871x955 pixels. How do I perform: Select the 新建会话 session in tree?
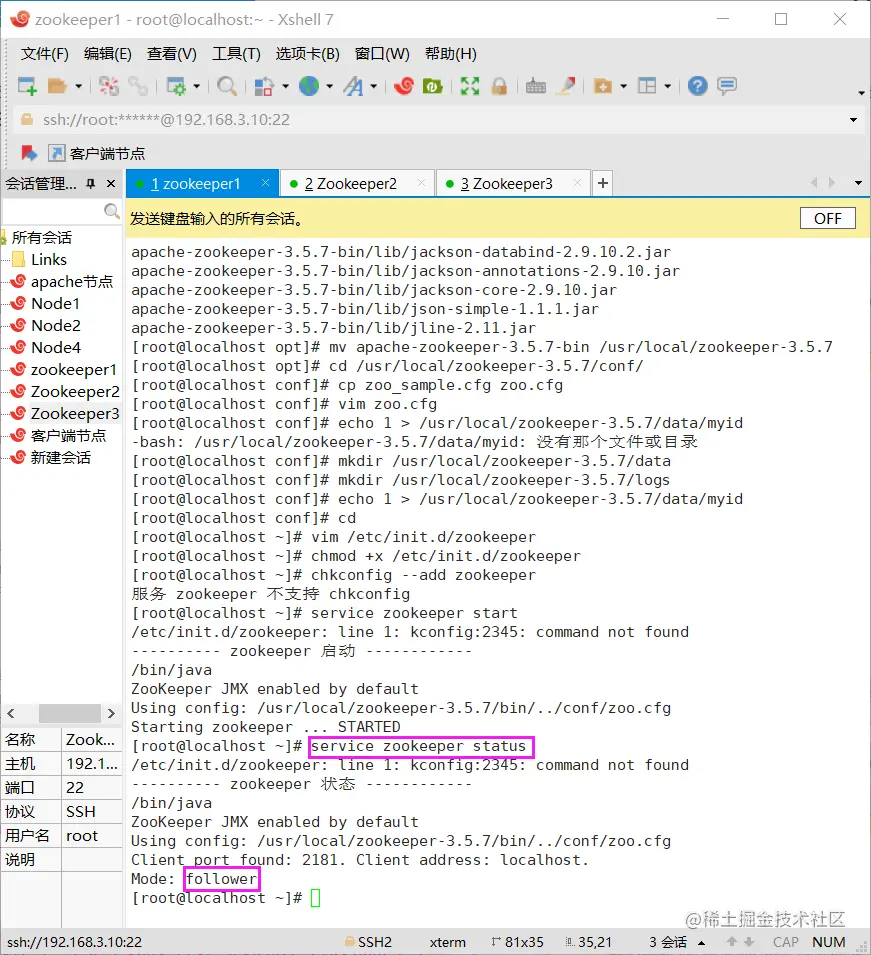(61, 457)
